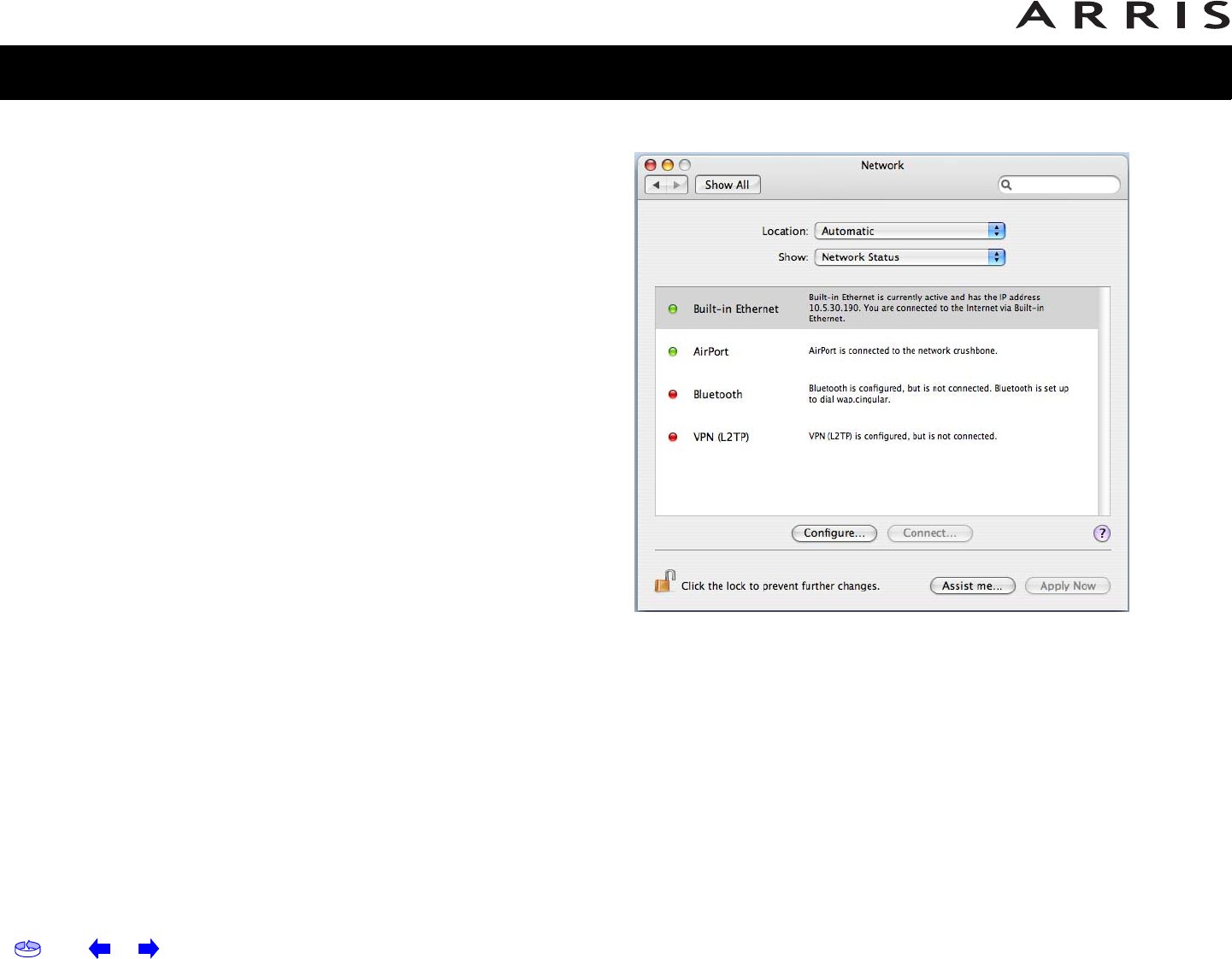Click the document's blue previous page arrow
The image size is (1232, 959).
tap(100, 948)
